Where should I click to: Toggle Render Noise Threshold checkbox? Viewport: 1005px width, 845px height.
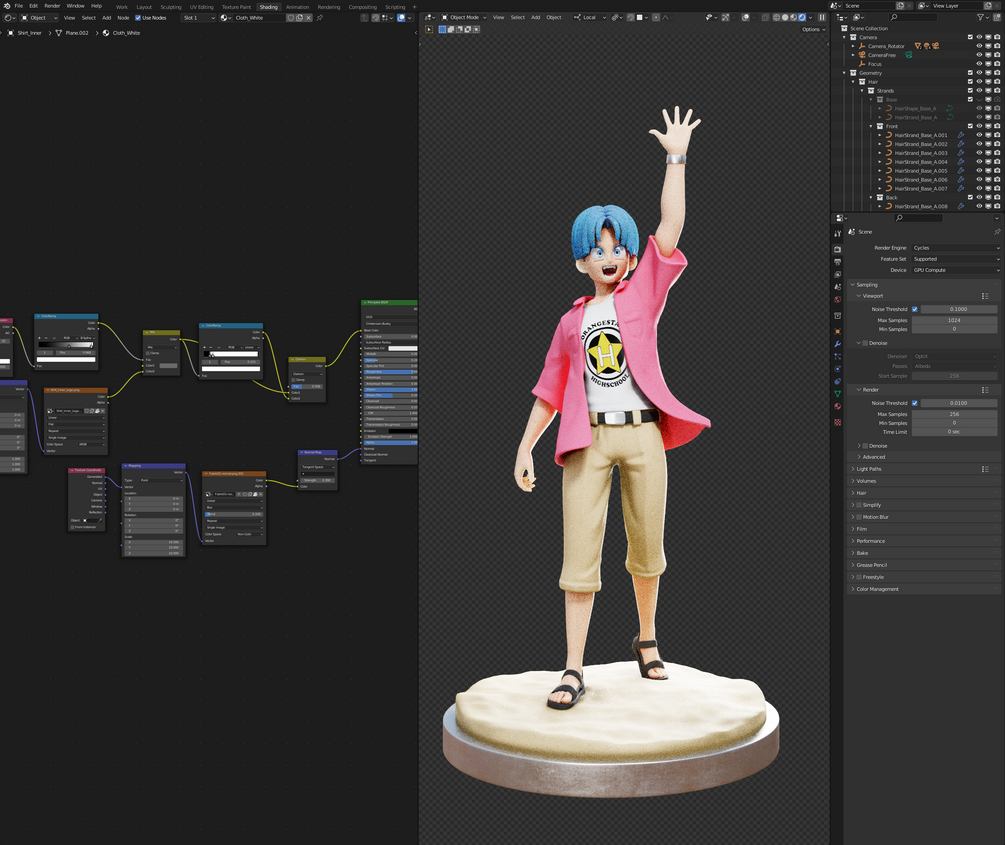pos(915,403)
